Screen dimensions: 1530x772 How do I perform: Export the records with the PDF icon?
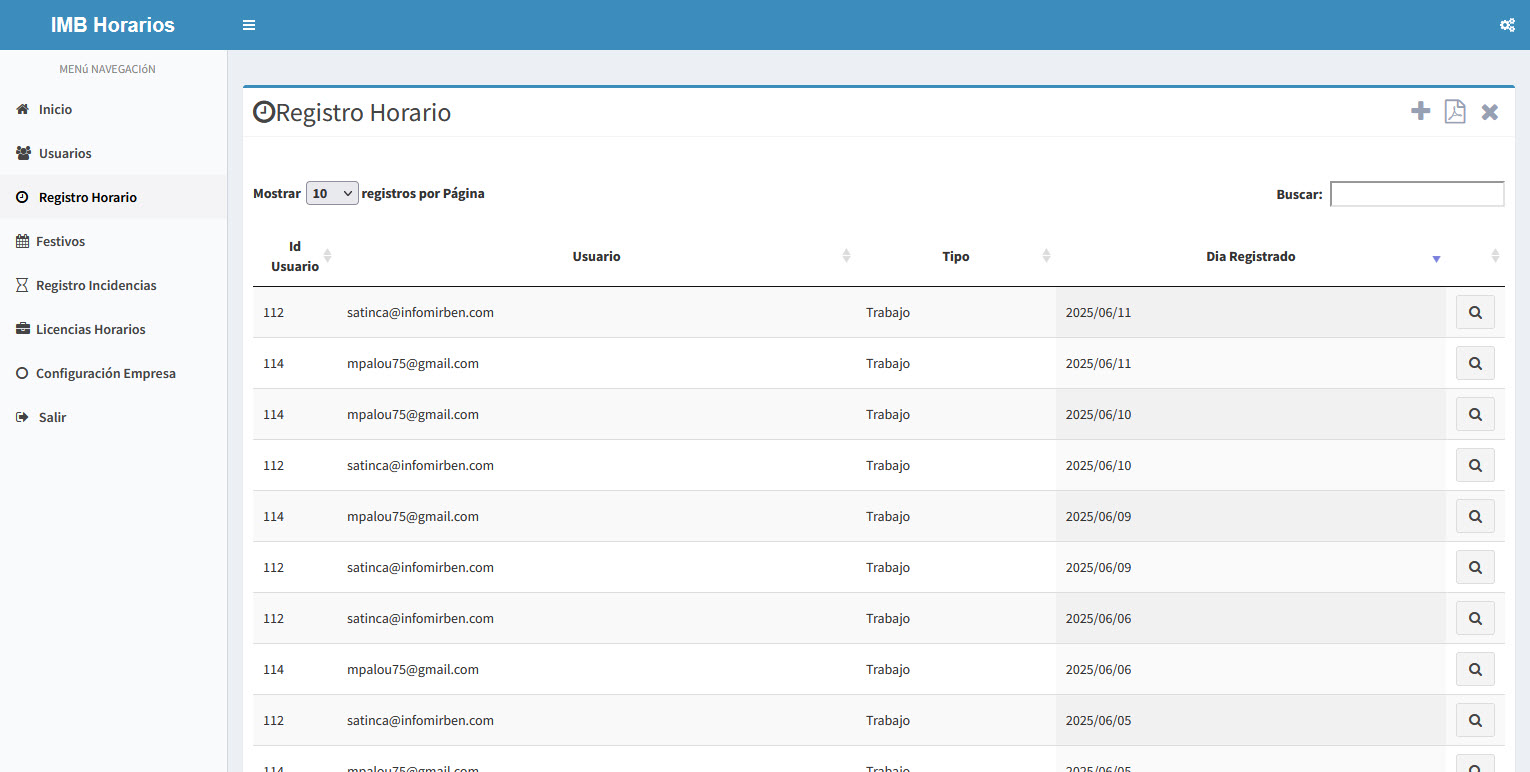1455,111
